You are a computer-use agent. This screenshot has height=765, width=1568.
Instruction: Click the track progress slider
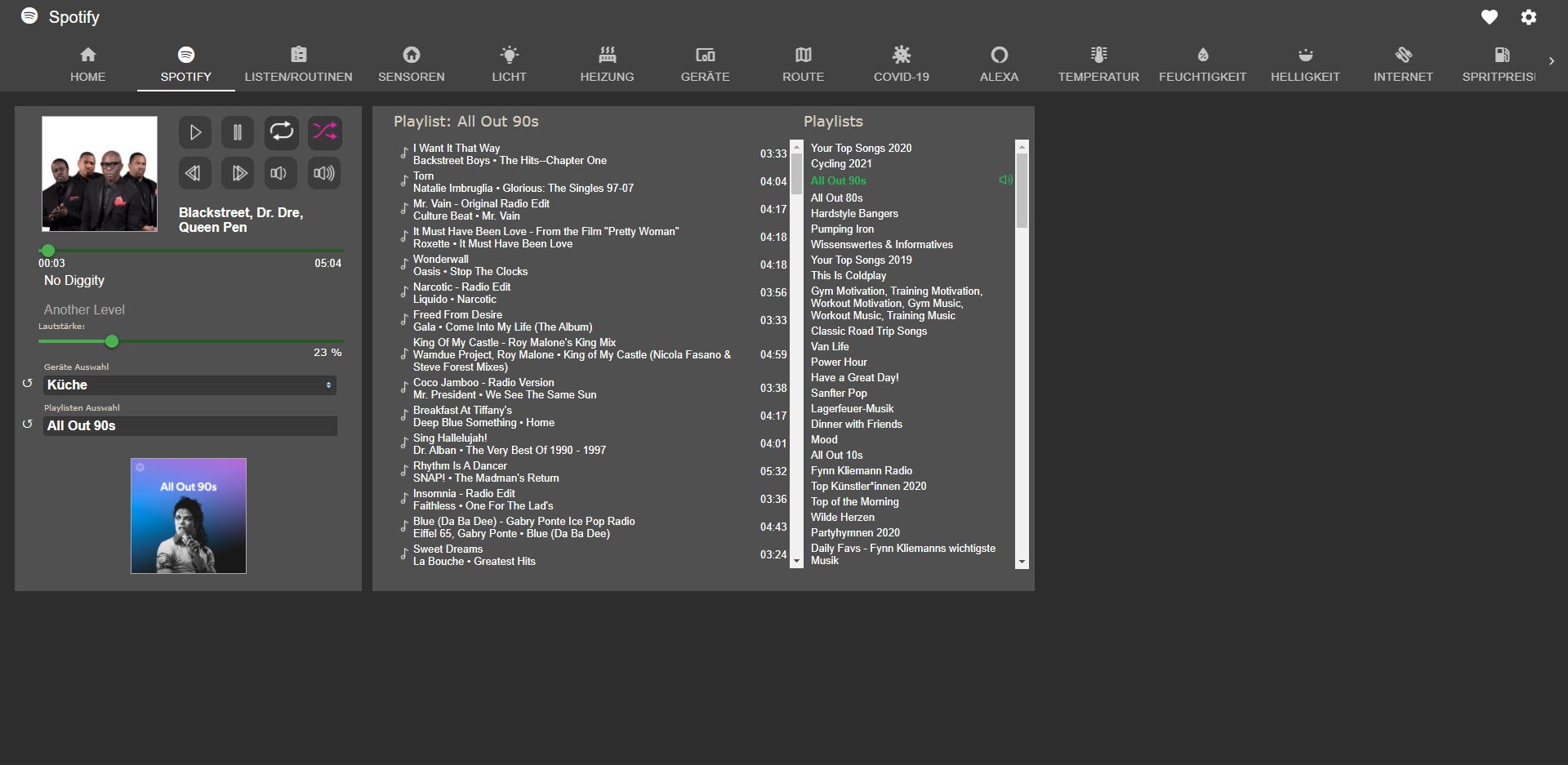click(x=191, y=251)
